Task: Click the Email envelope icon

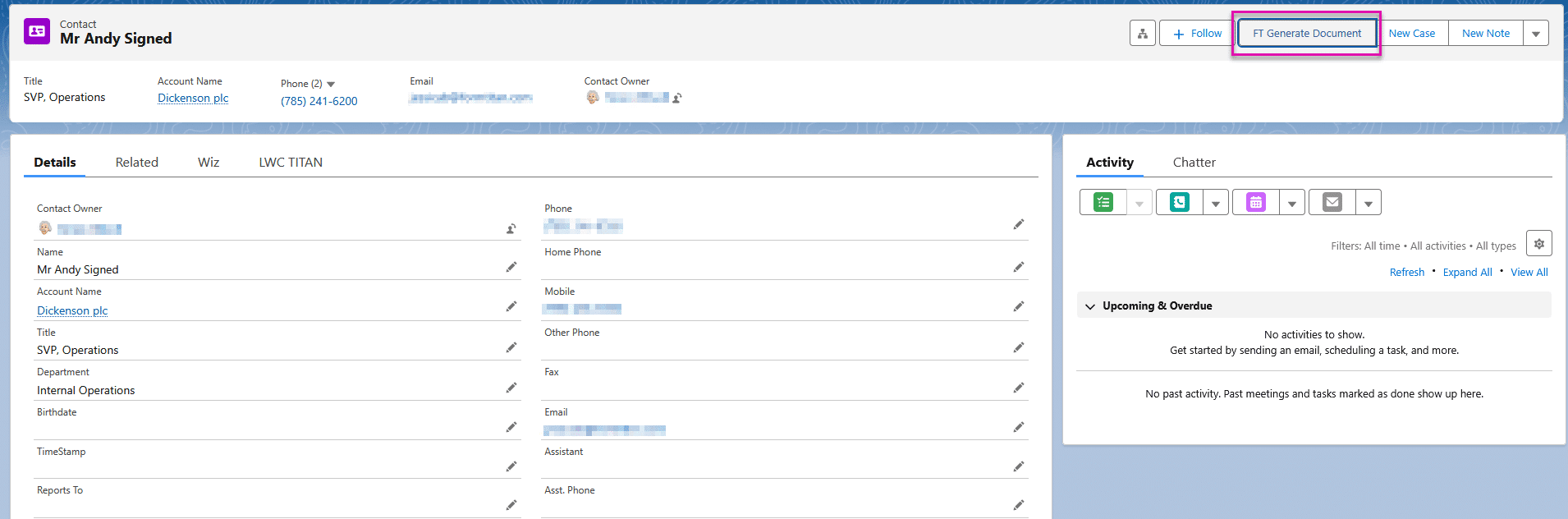Action: pos(1332,202)
